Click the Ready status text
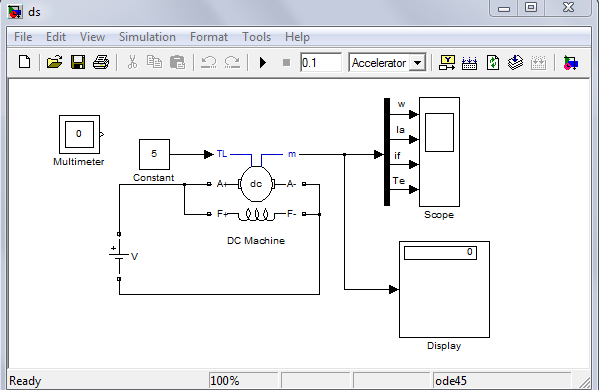Screen dimensions: 599x390 pyautogui.click(x=25, y=381)
